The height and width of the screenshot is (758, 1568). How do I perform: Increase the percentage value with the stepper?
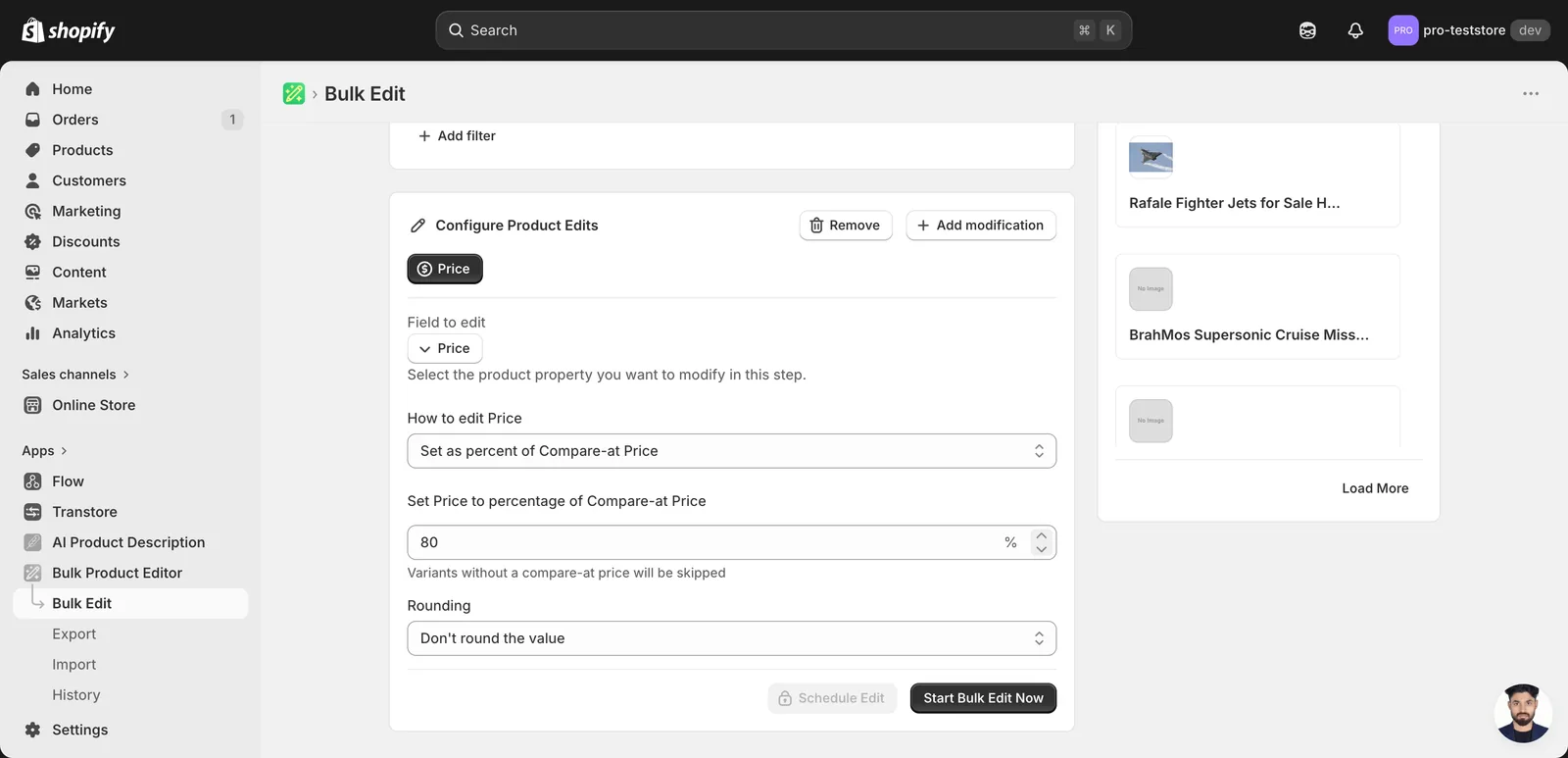click(1041, 535)
